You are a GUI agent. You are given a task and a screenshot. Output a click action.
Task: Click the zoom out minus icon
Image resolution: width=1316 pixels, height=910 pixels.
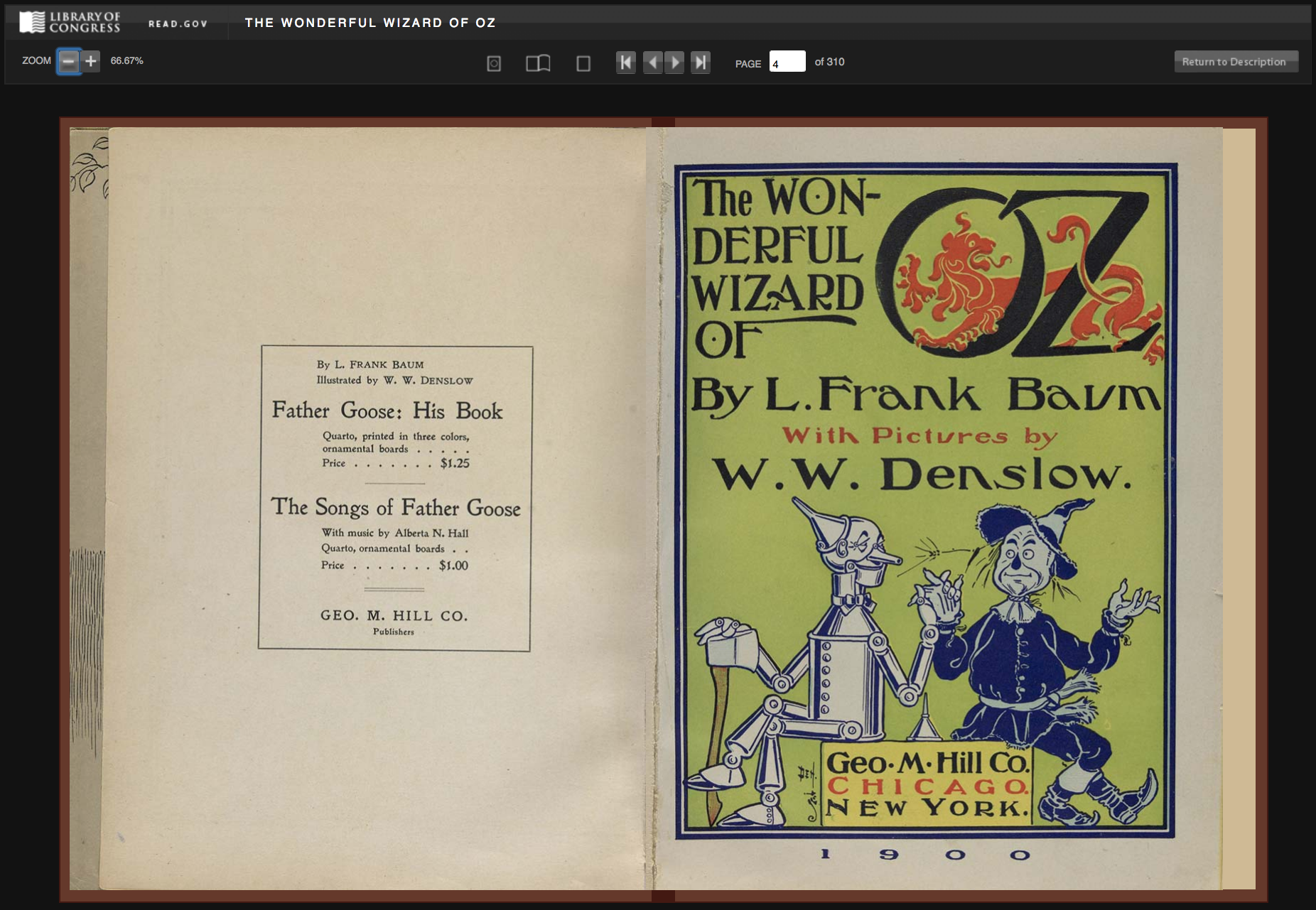tap(68, 61)
